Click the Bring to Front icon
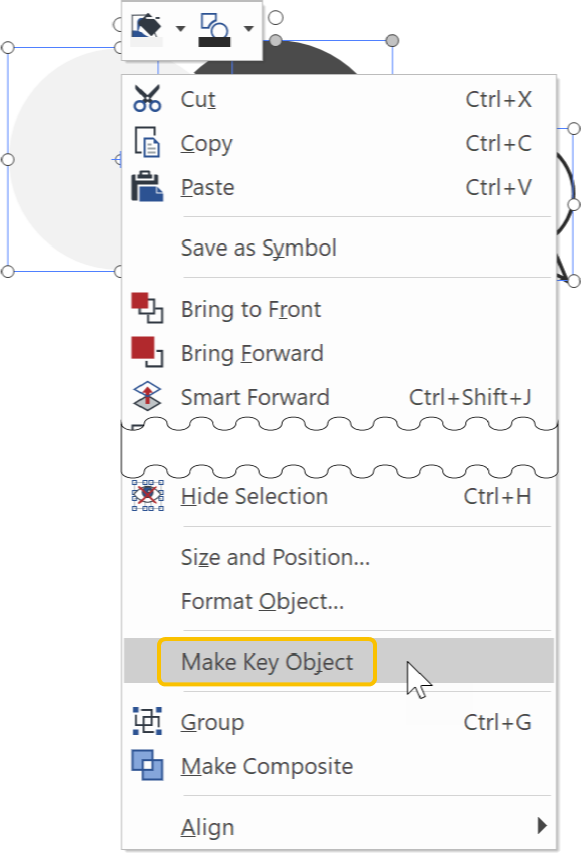 tap(146, 309)
